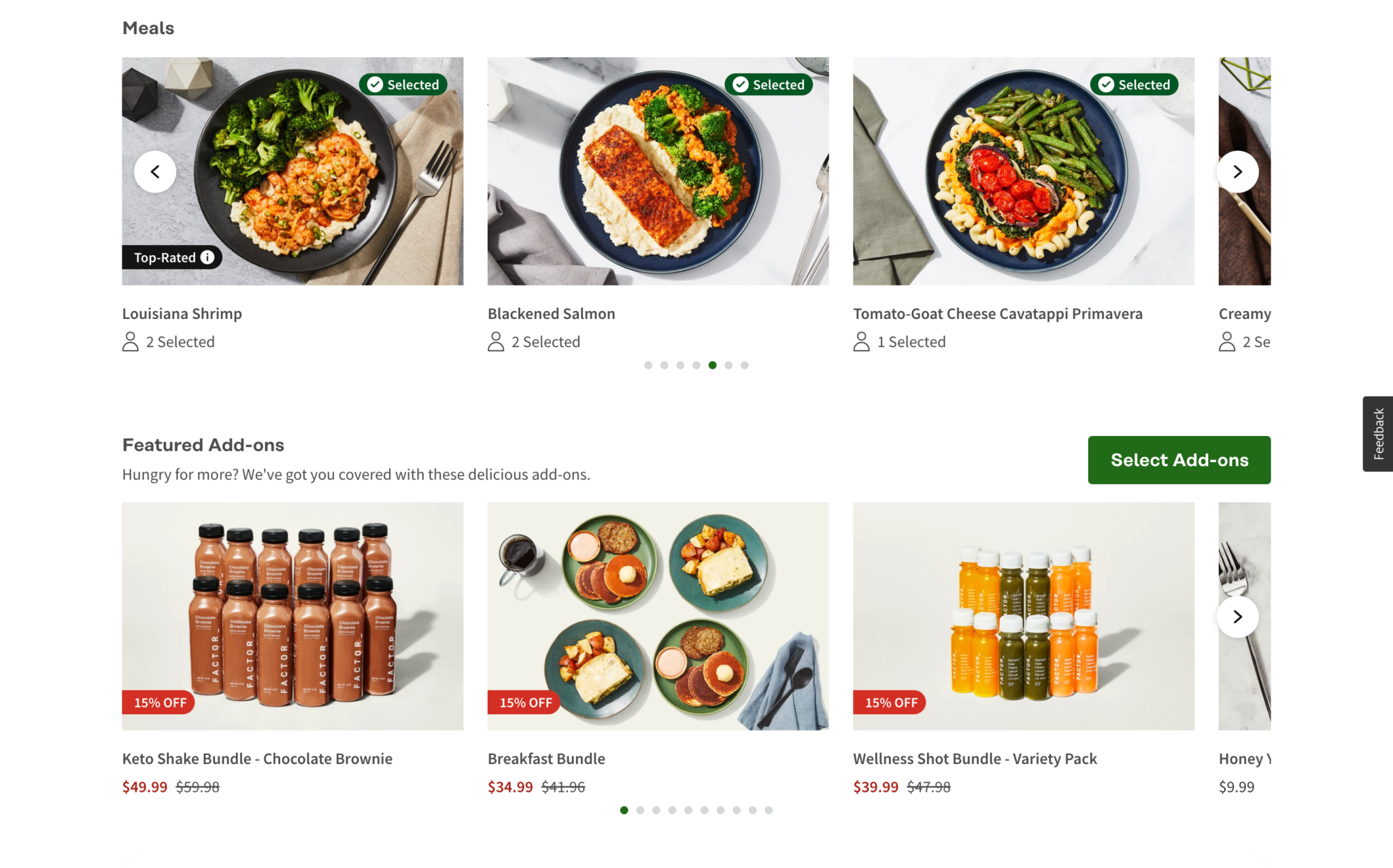Open the Feedback side tab
Screen dimensions: 1393x868
click(1378, 434)
